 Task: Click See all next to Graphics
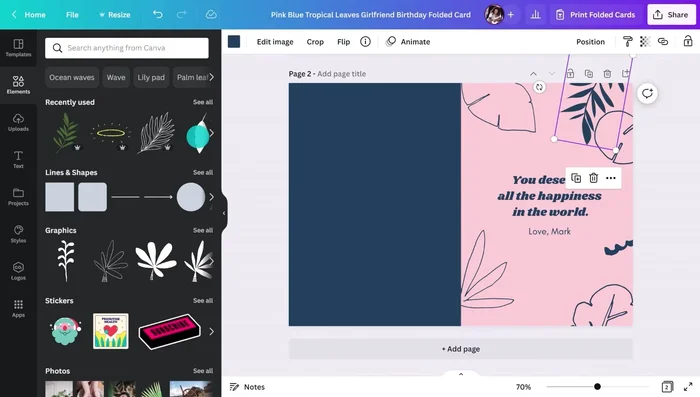coord(203,230)
